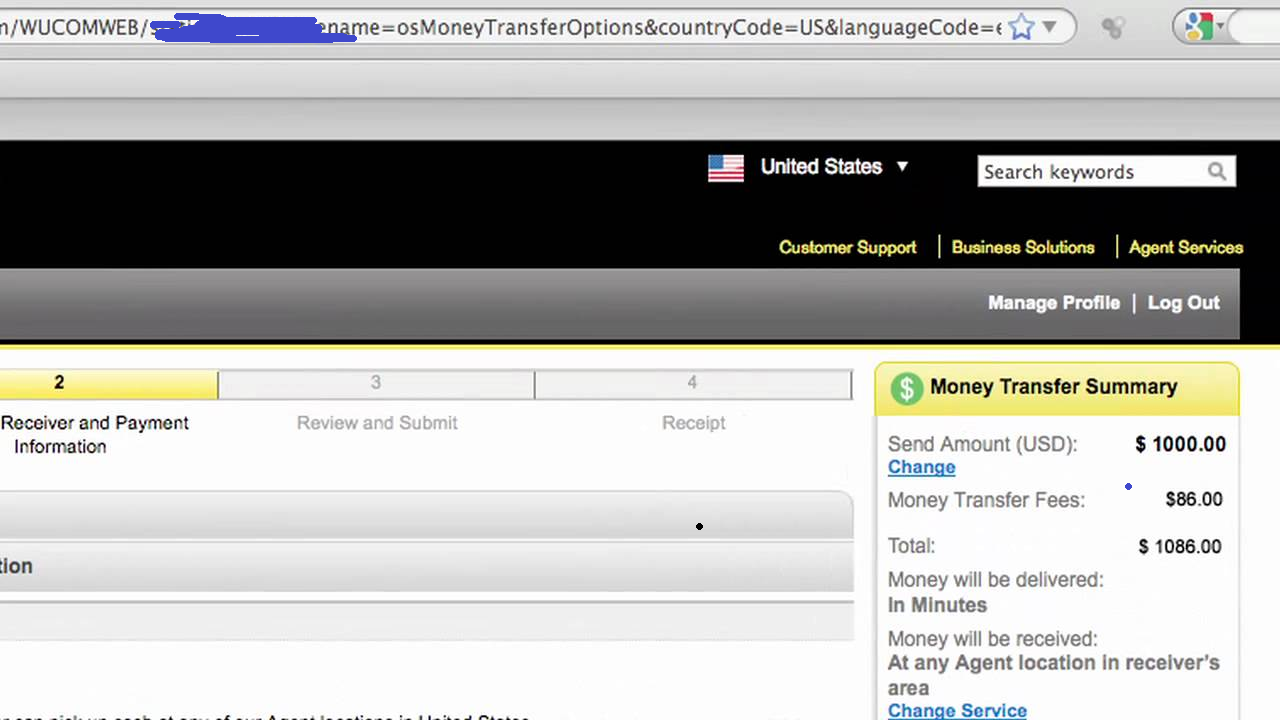Open the address bar history dropdown arrow
This screenshot has height=720, width=1280.
coord(1049,27)
